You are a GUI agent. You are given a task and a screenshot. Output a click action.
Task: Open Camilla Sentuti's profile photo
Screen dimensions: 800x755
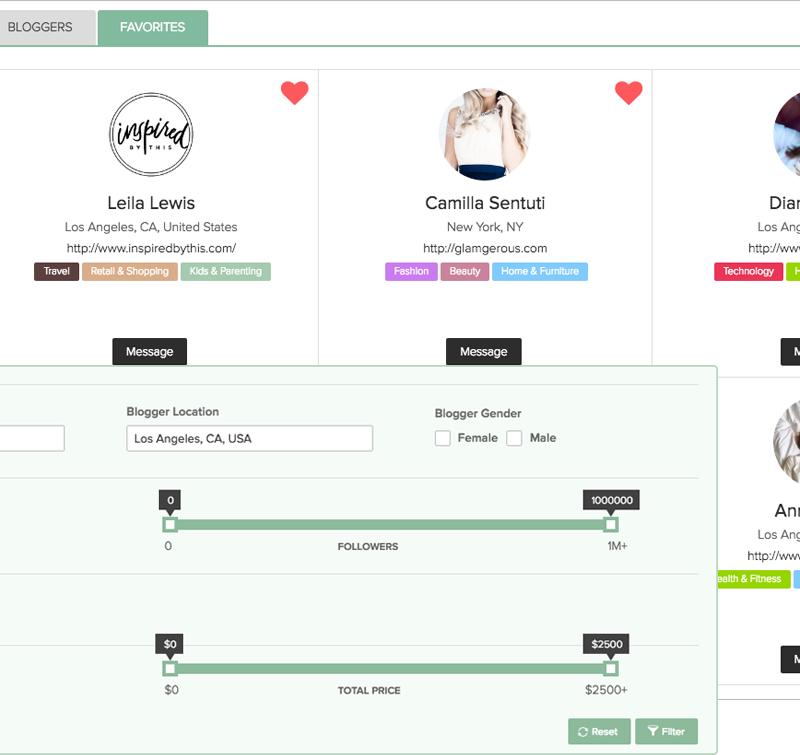(485, 134)
